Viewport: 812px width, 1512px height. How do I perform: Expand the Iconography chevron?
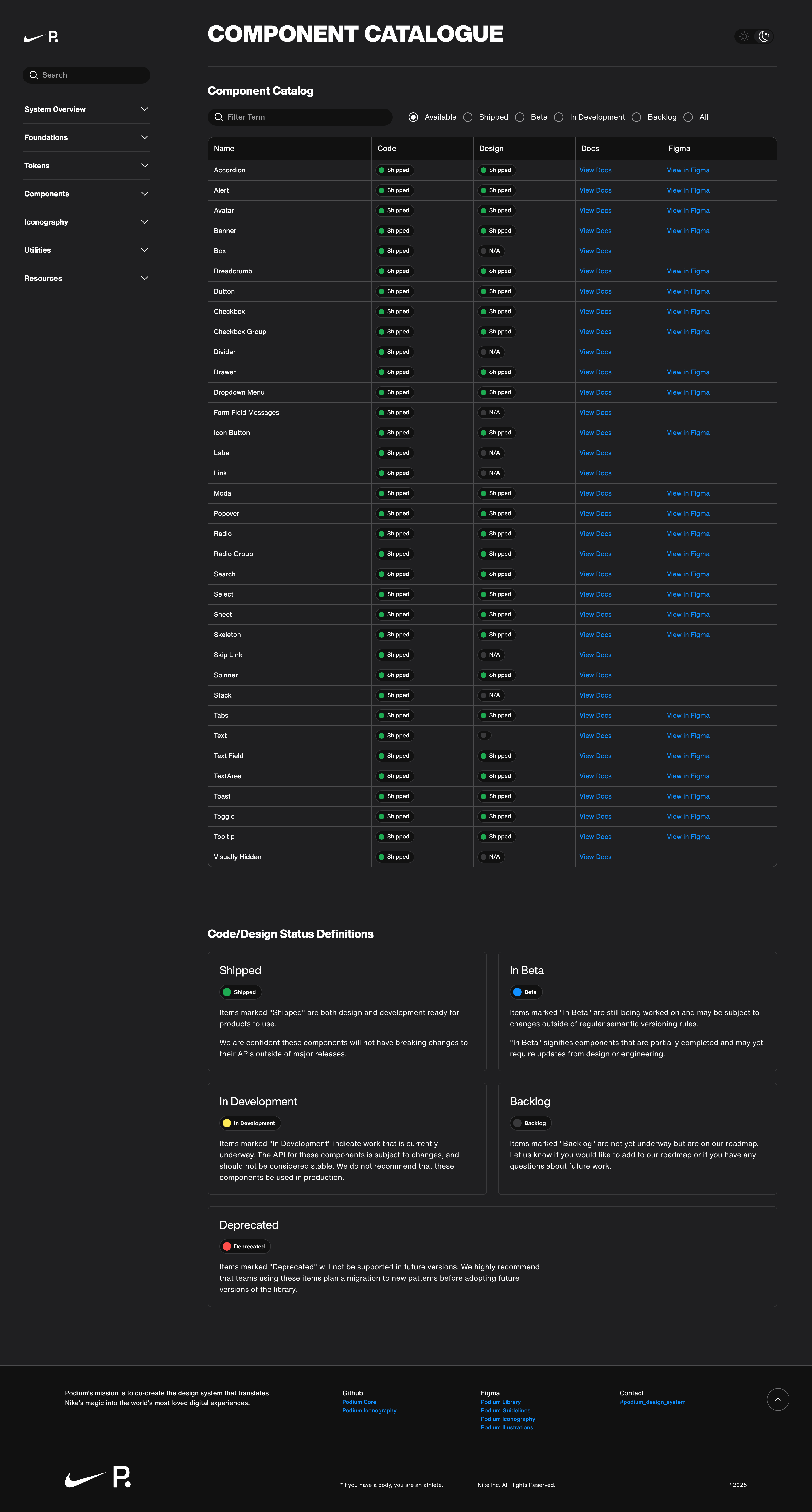pos(144,222)
